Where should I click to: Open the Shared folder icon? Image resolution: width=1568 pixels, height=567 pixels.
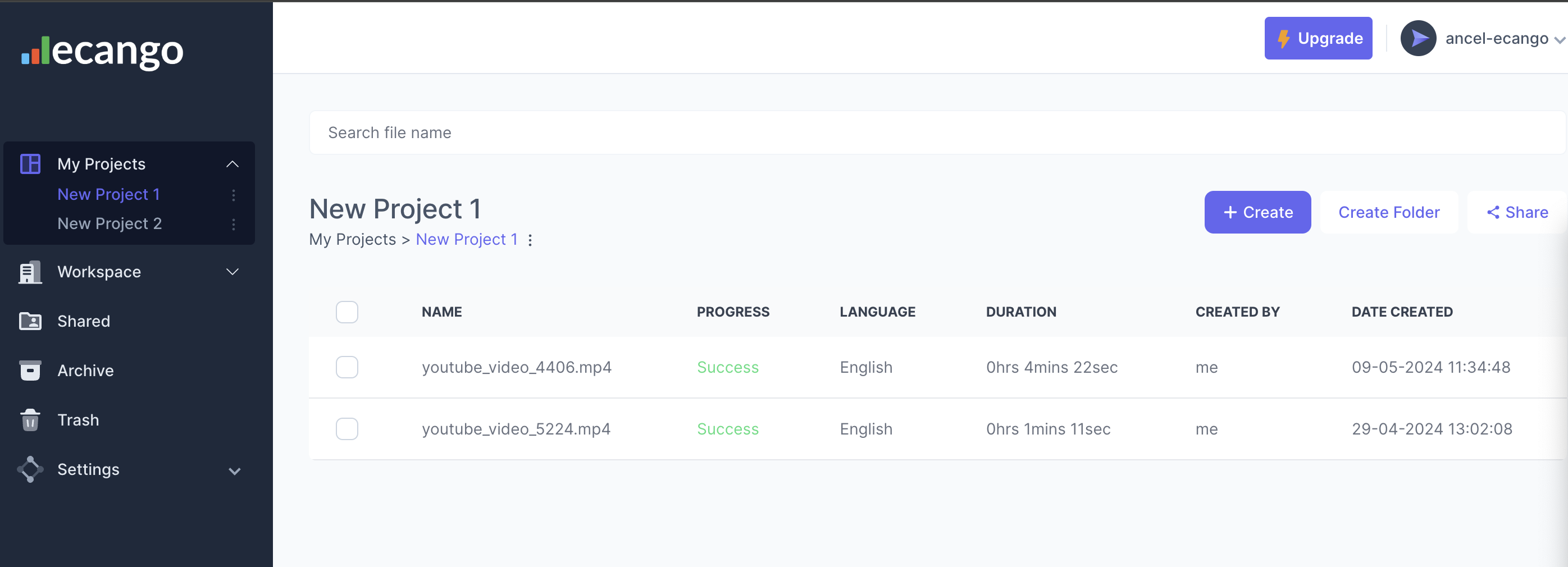tap(30, 321)
